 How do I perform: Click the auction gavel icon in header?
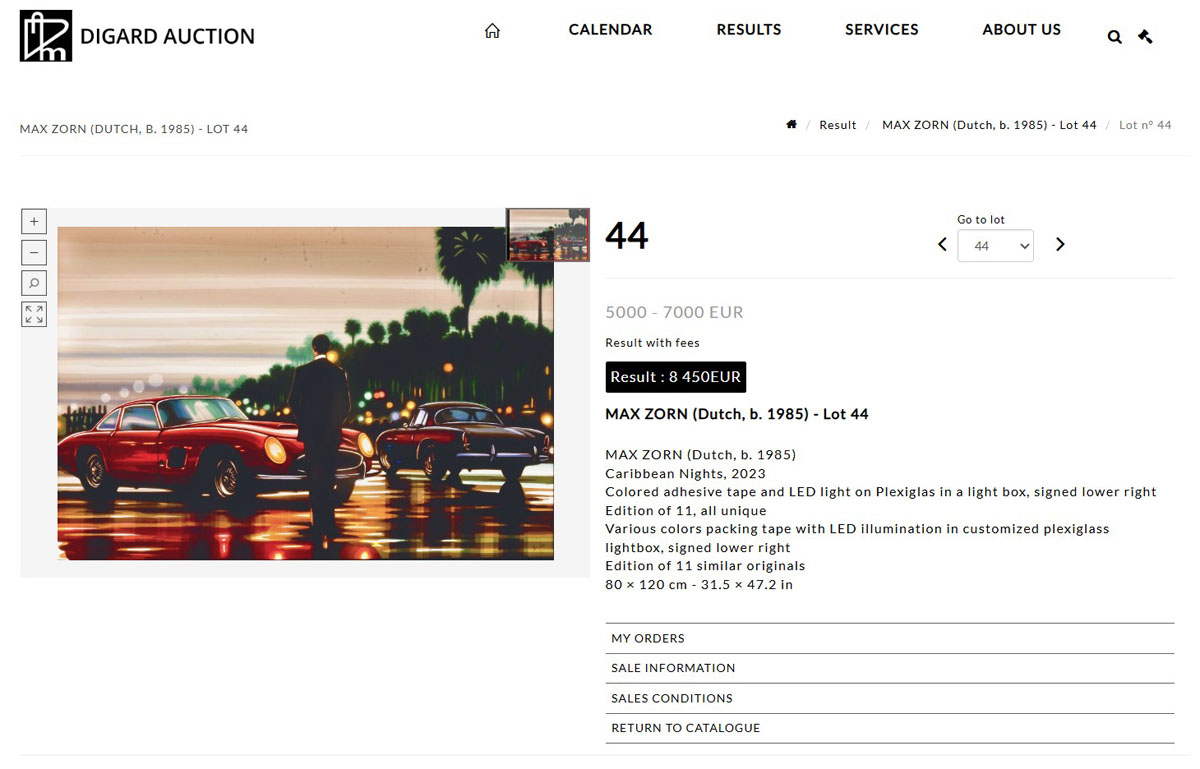[1145, 36]
